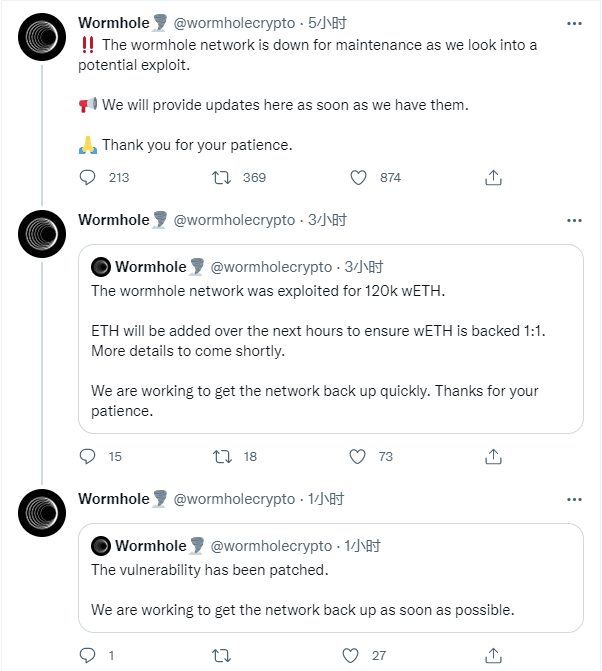This screenshot has width=602, height=671.
Task: Like the tweet with 73 likes
Action: (x=359, y=456)
